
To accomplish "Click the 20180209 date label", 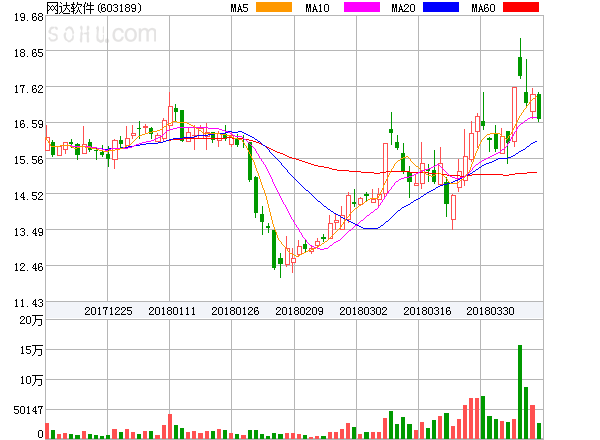I will [299, 311].
